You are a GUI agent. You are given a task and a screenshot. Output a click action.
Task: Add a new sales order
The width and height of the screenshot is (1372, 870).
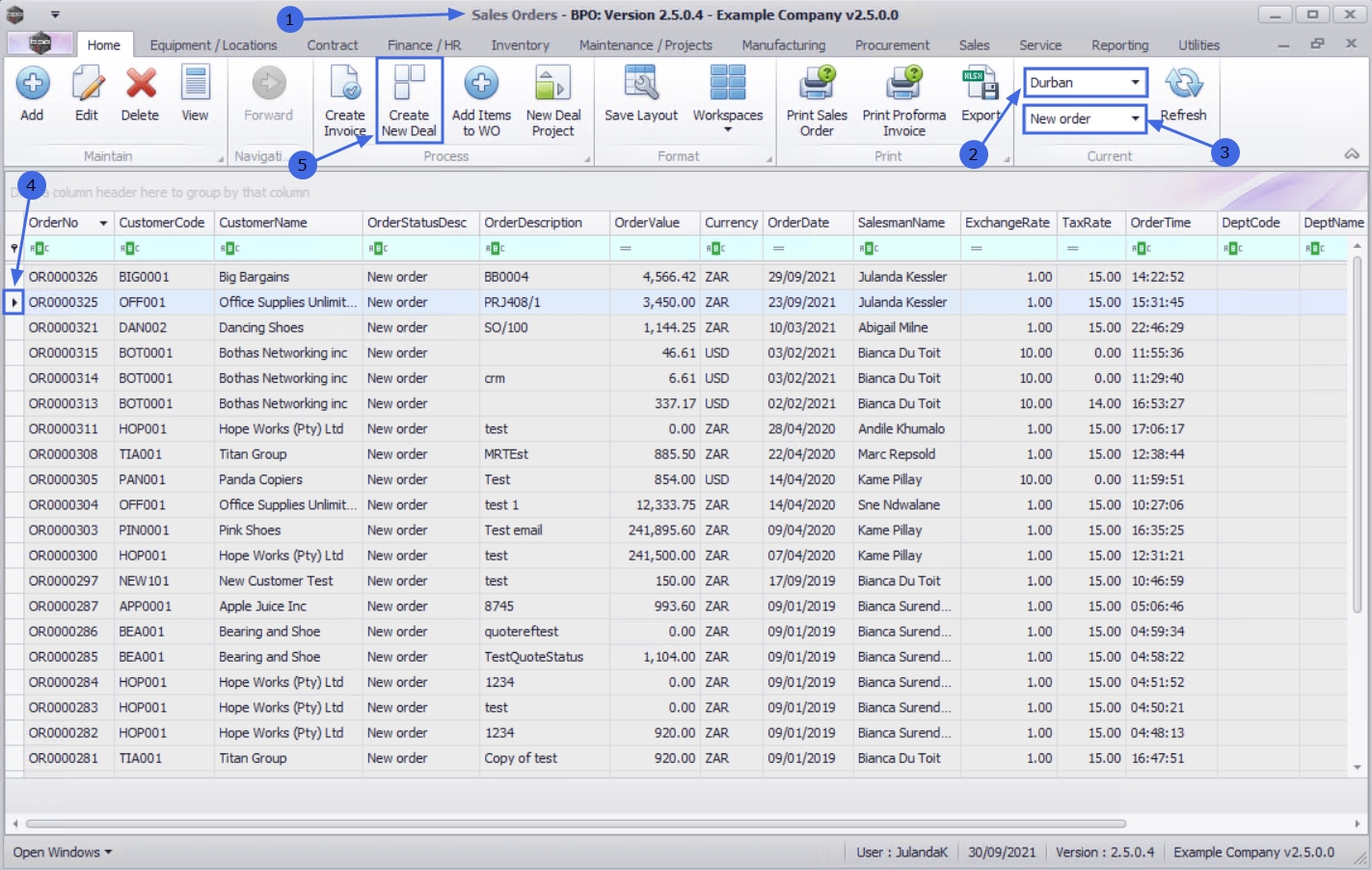click(x=32, y=95)
